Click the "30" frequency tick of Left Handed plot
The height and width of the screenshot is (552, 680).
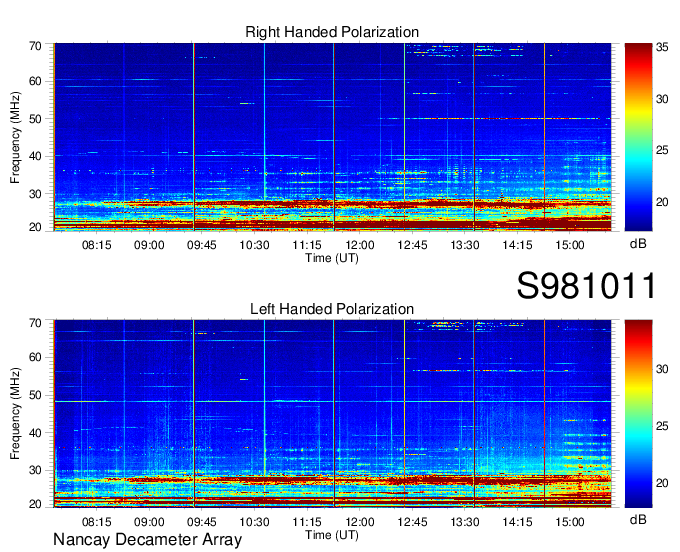[x=35, y=470]
